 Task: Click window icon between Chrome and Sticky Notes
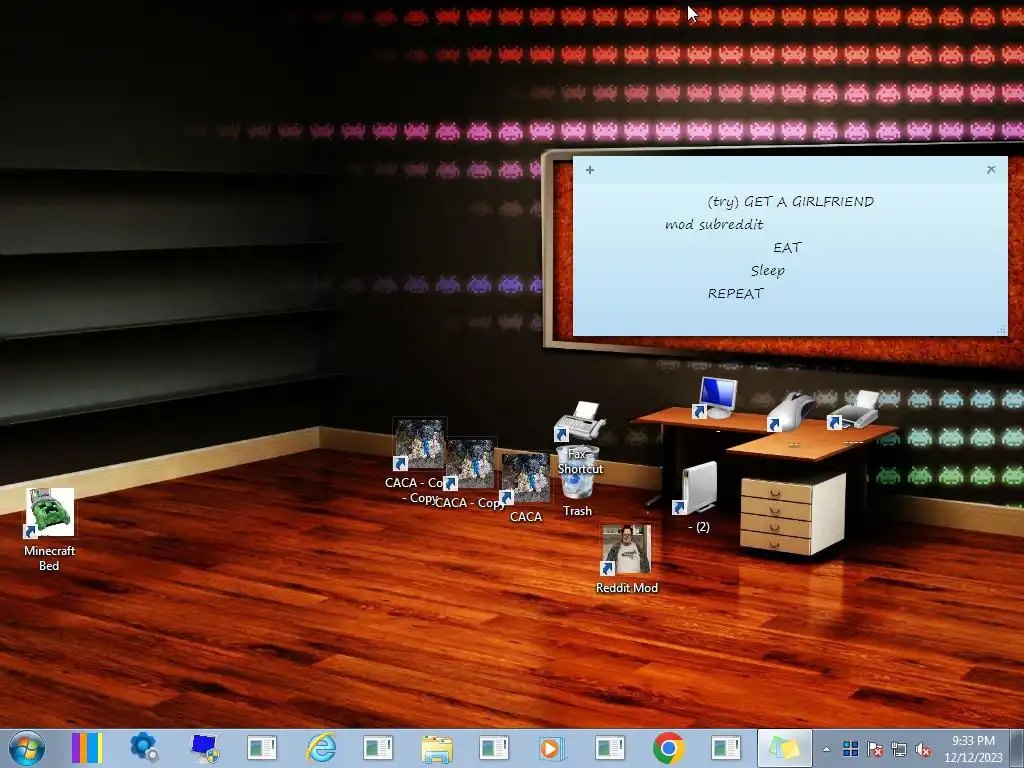tap(726, 748)
